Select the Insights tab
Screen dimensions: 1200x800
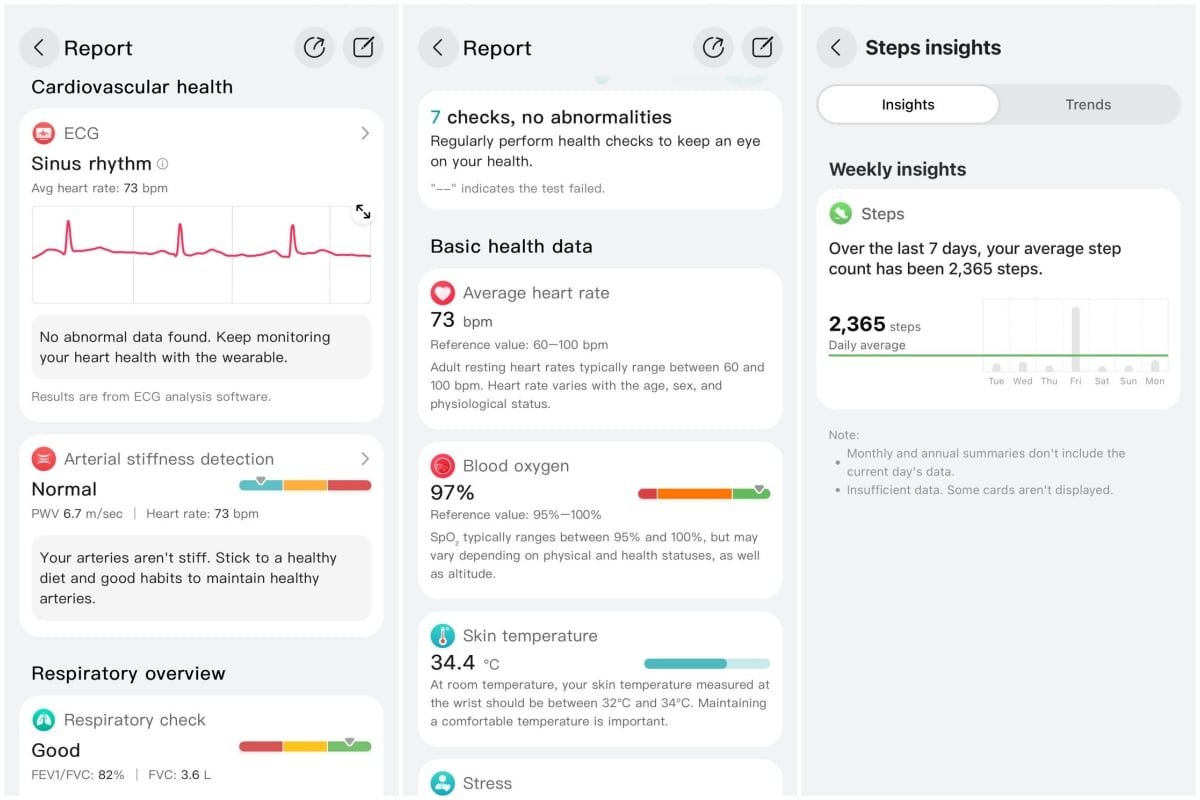click(x=908, y=105)
